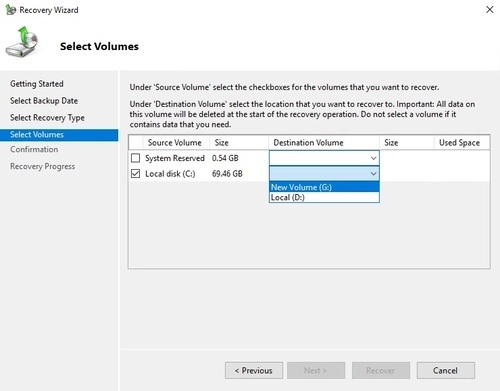Screen dimensions: 500x391
Task: Uncheck the Local disk (C:) checkbox
Action: click(135, 173)
